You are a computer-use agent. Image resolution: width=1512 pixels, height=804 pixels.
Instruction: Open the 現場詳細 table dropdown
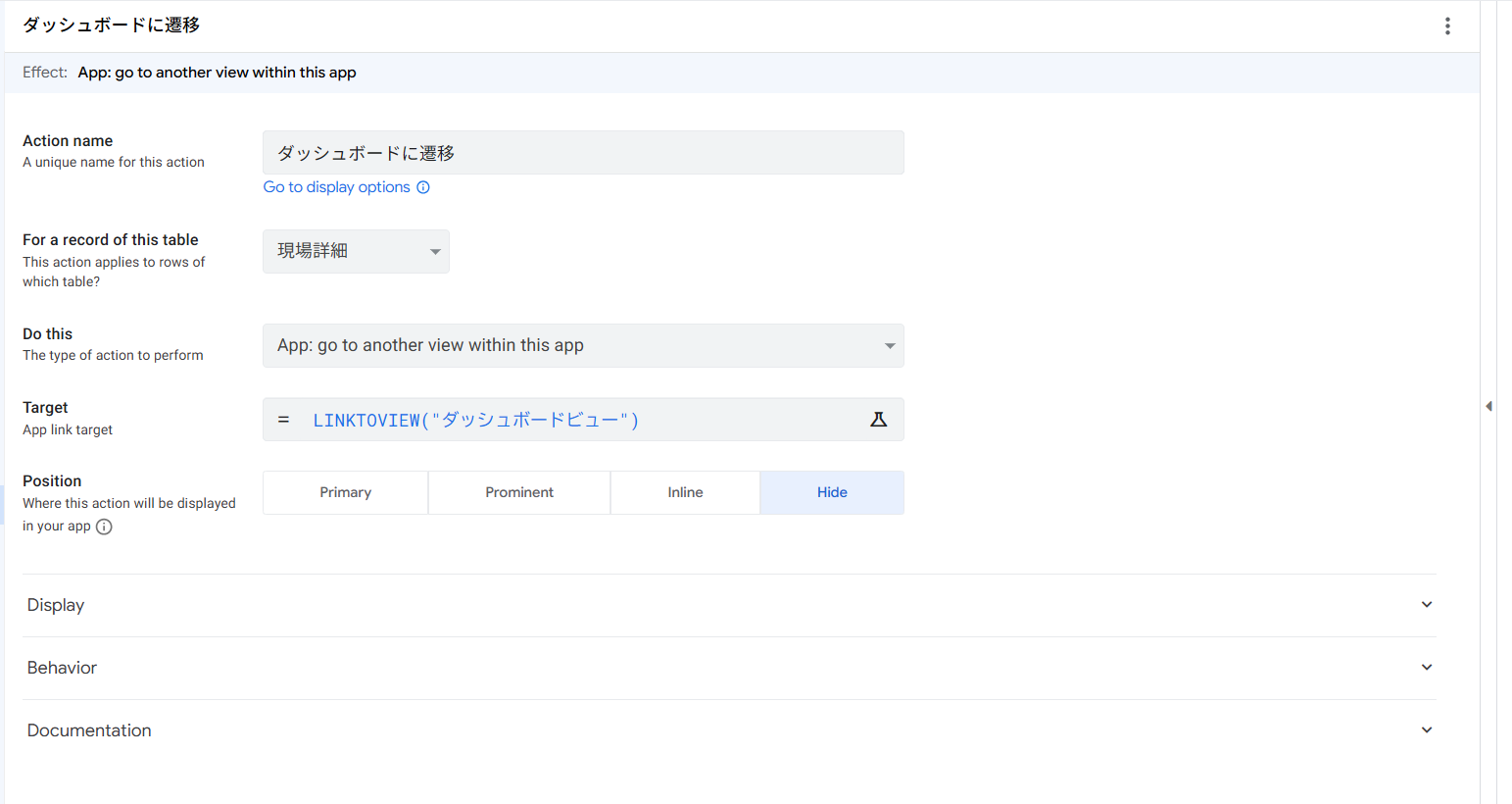coord(356,251)
